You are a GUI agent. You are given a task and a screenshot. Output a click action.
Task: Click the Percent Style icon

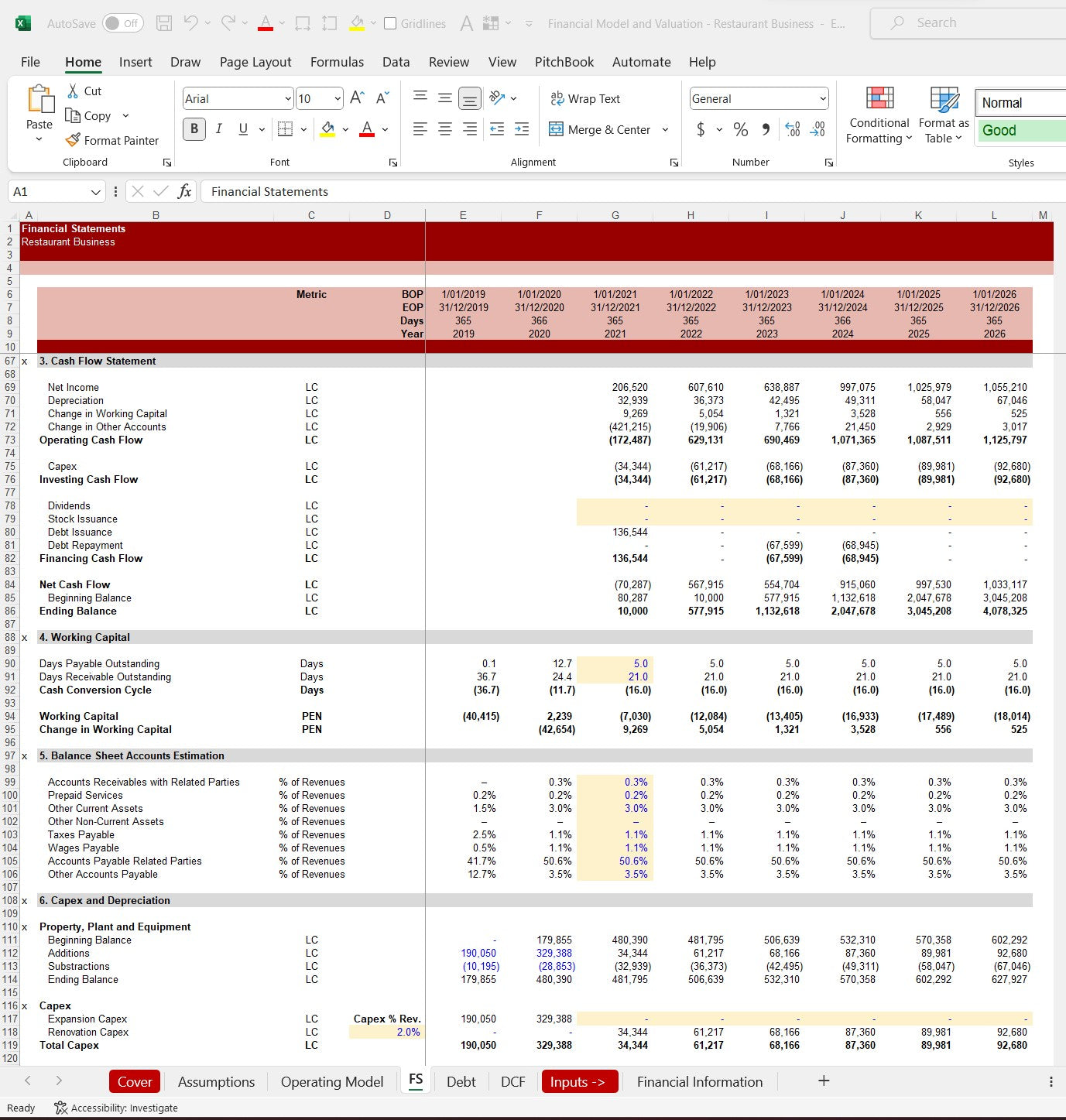[741, 129]
